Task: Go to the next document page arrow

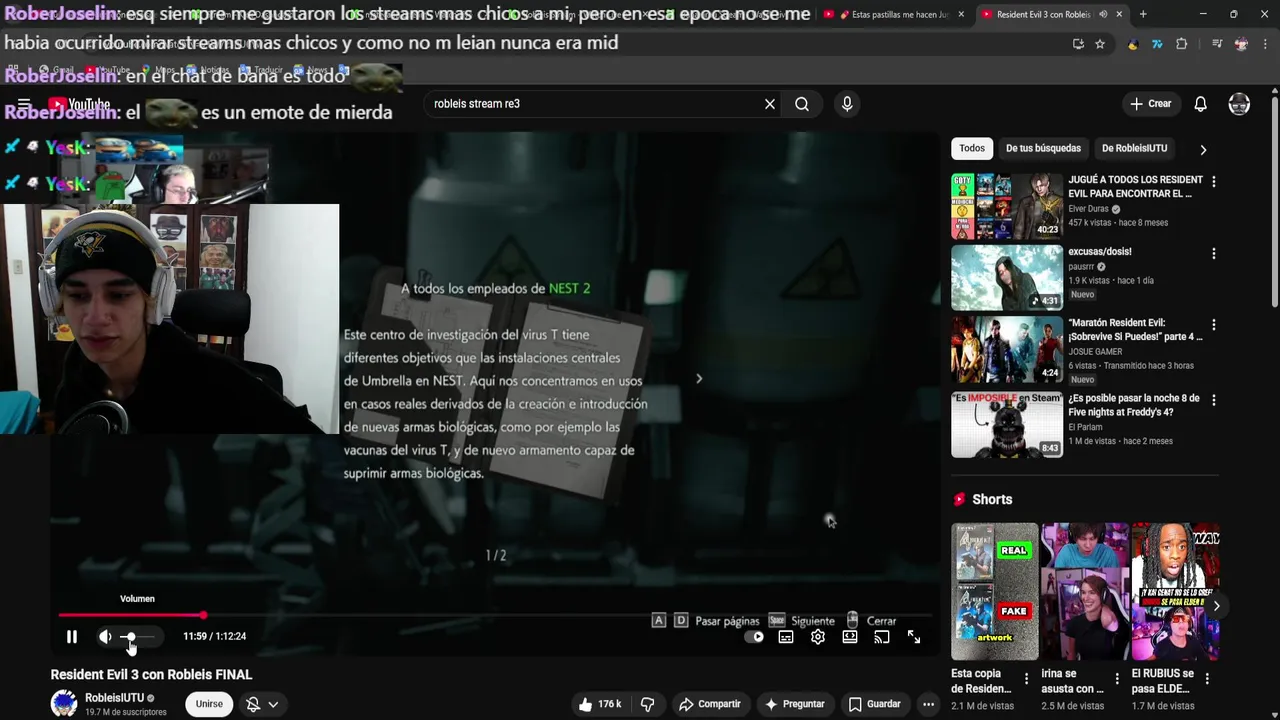Action: [699, 379]
